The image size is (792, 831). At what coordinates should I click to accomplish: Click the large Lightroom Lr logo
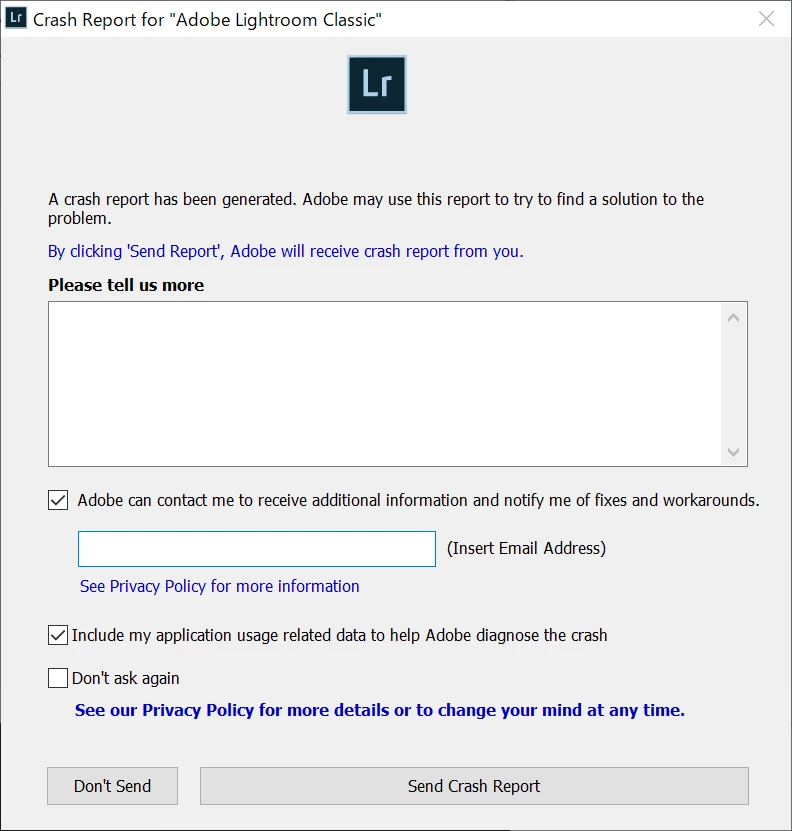(x=377, y=85)
